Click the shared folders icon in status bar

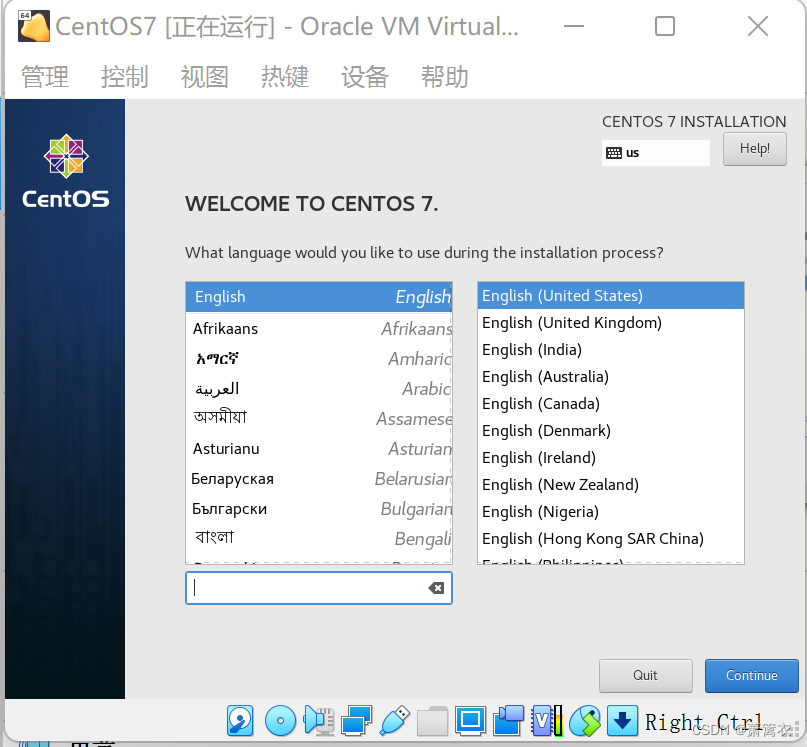point(435,720)
